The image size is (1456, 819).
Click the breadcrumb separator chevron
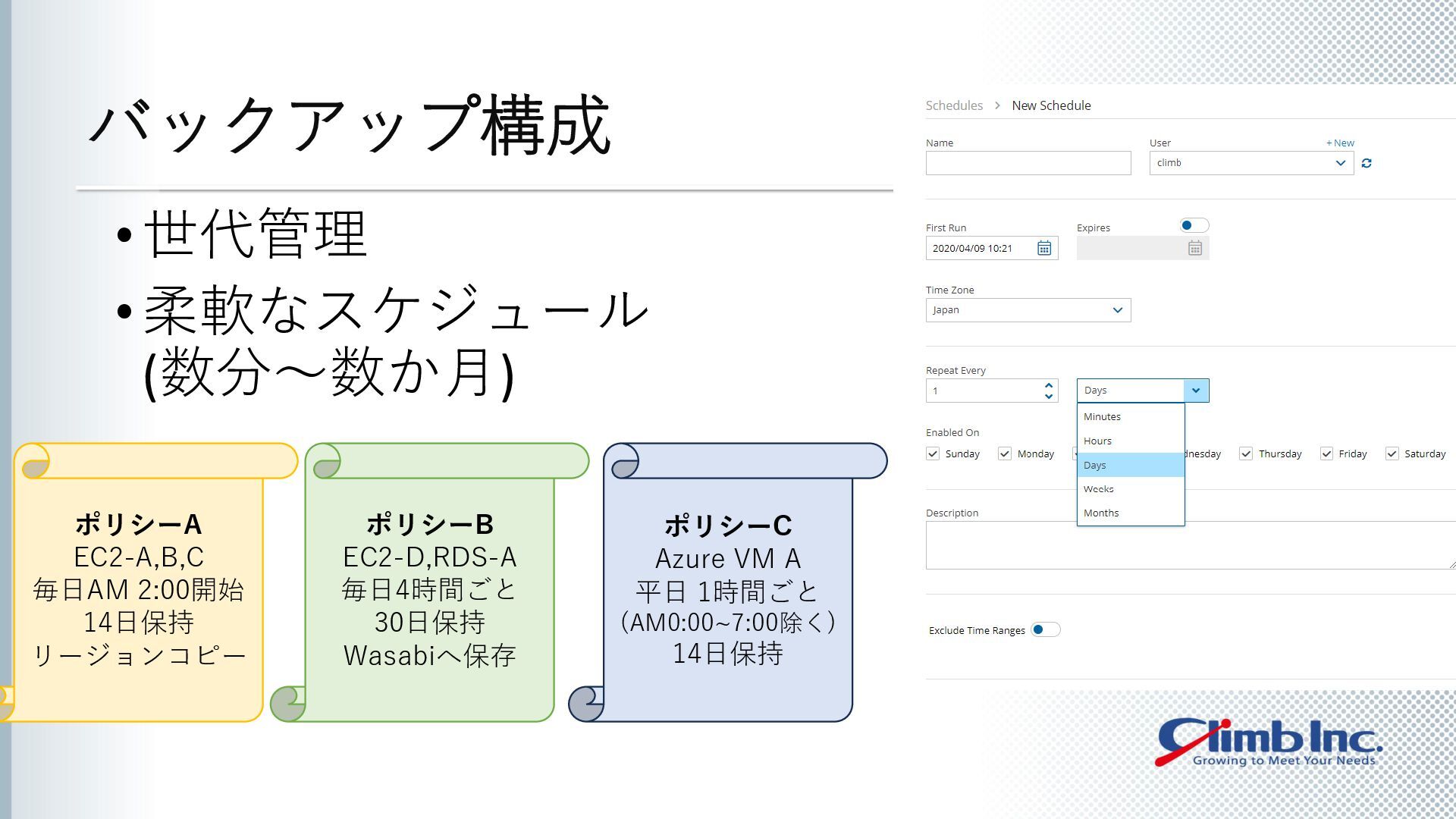[x=997, y=105]
